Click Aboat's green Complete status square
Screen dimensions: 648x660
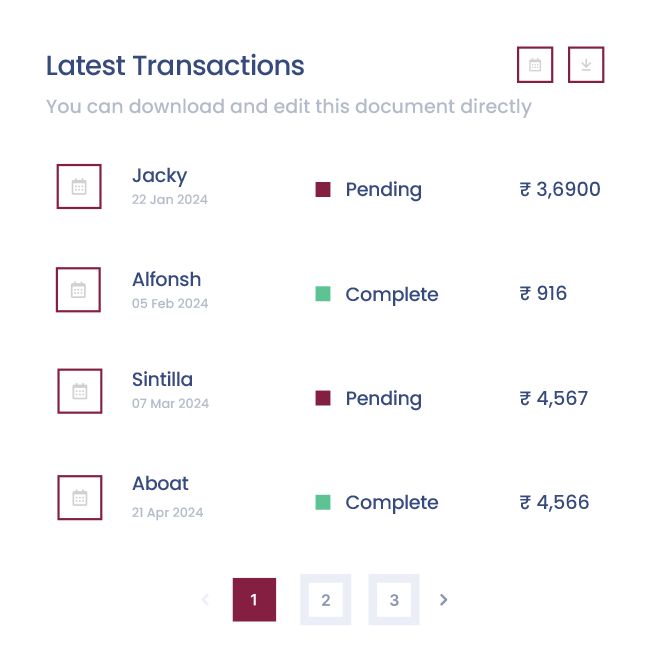[x=323, y=502]
